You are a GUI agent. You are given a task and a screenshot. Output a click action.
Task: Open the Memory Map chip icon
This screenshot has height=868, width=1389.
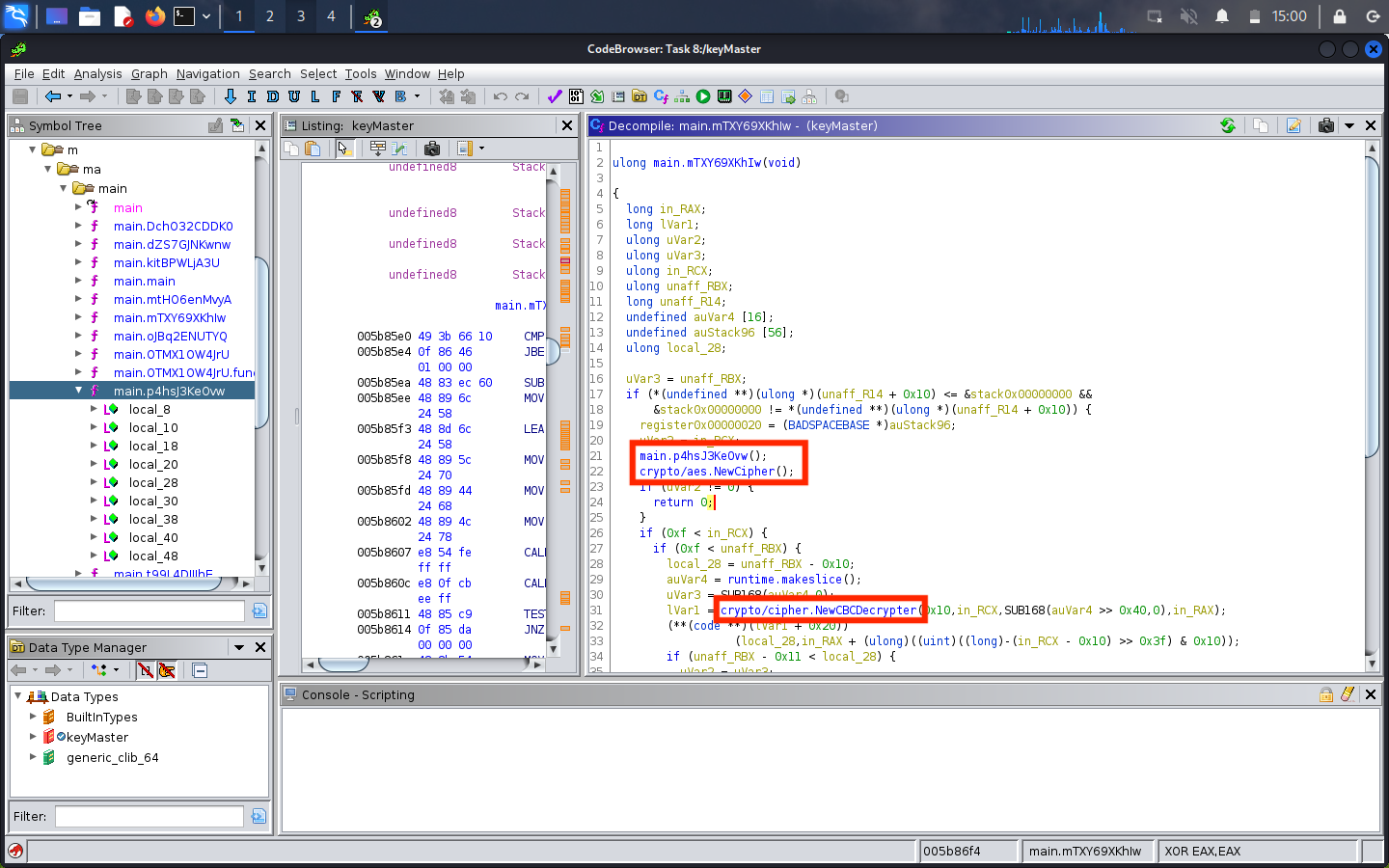[724, 96]
